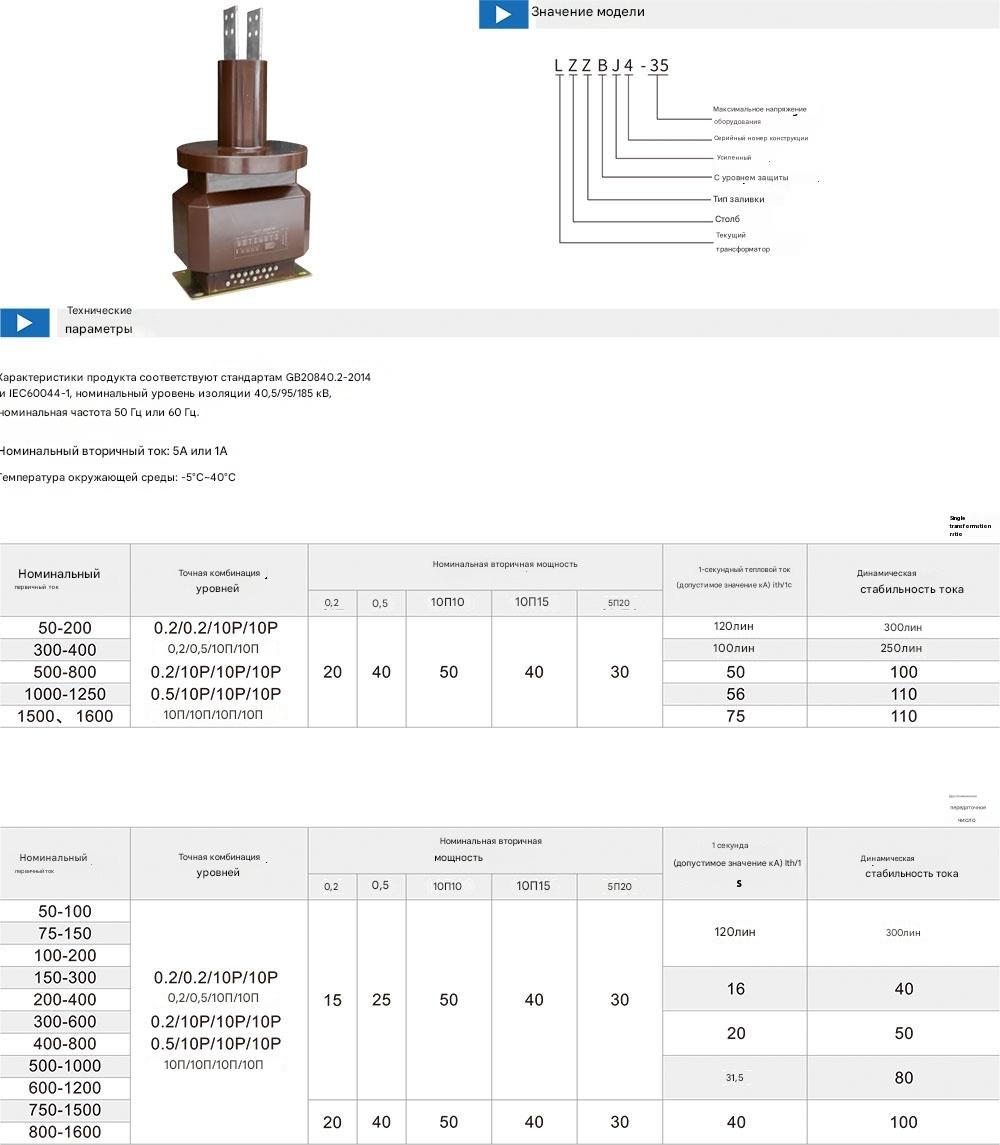Select the product transformer photo
This screenshot has width=1000, height=1145.
point(240,160)
